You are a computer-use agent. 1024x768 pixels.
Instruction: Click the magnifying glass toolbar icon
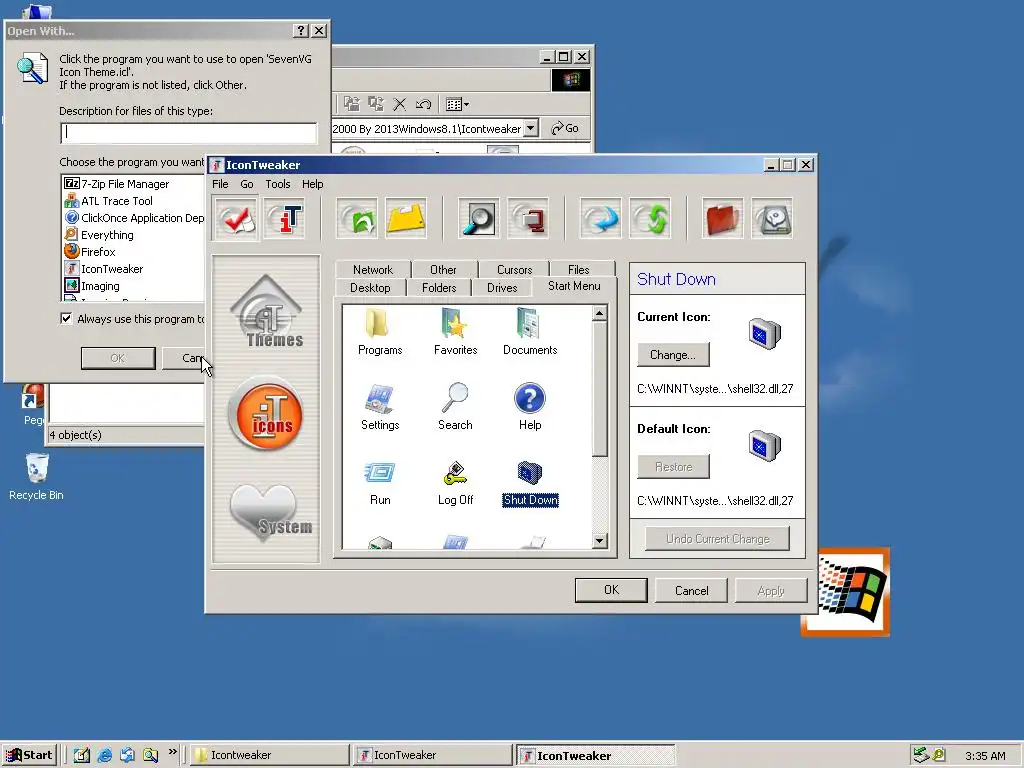479,219
